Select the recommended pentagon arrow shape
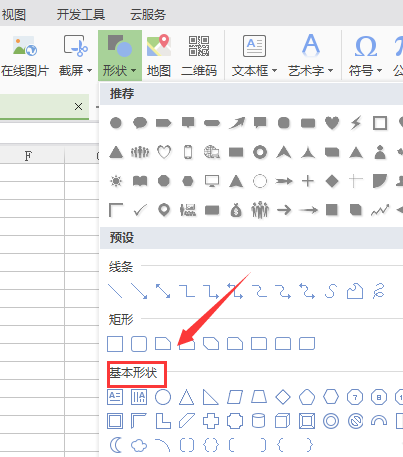Screen dimensions: 403x457 tap(164, 123)
